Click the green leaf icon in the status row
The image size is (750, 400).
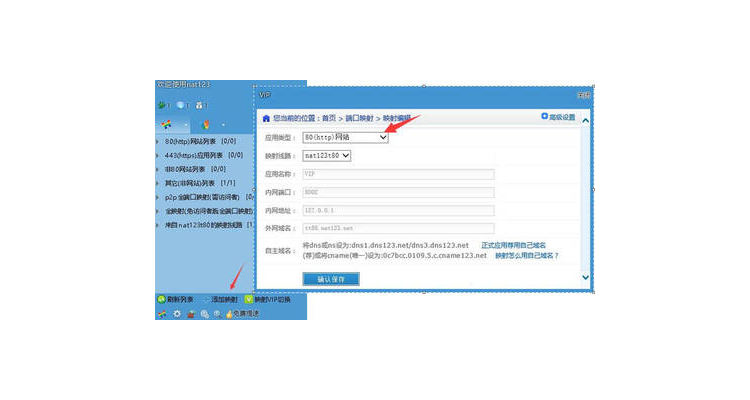click(x=162, y=105)
